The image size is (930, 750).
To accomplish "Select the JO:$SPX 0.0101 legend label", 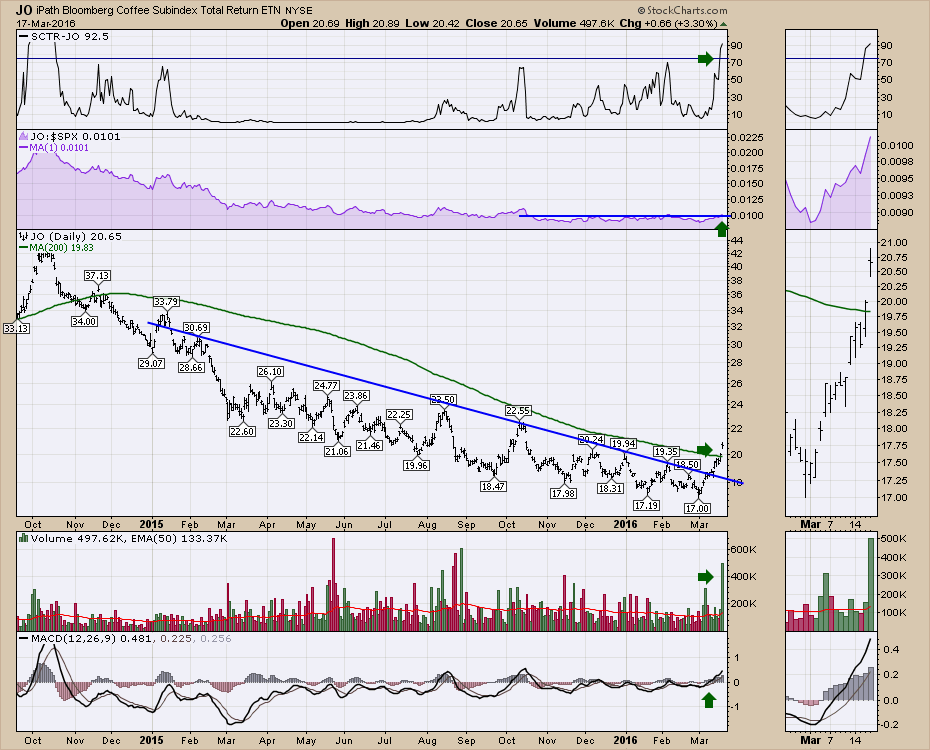I will click(x=75, y=136).
